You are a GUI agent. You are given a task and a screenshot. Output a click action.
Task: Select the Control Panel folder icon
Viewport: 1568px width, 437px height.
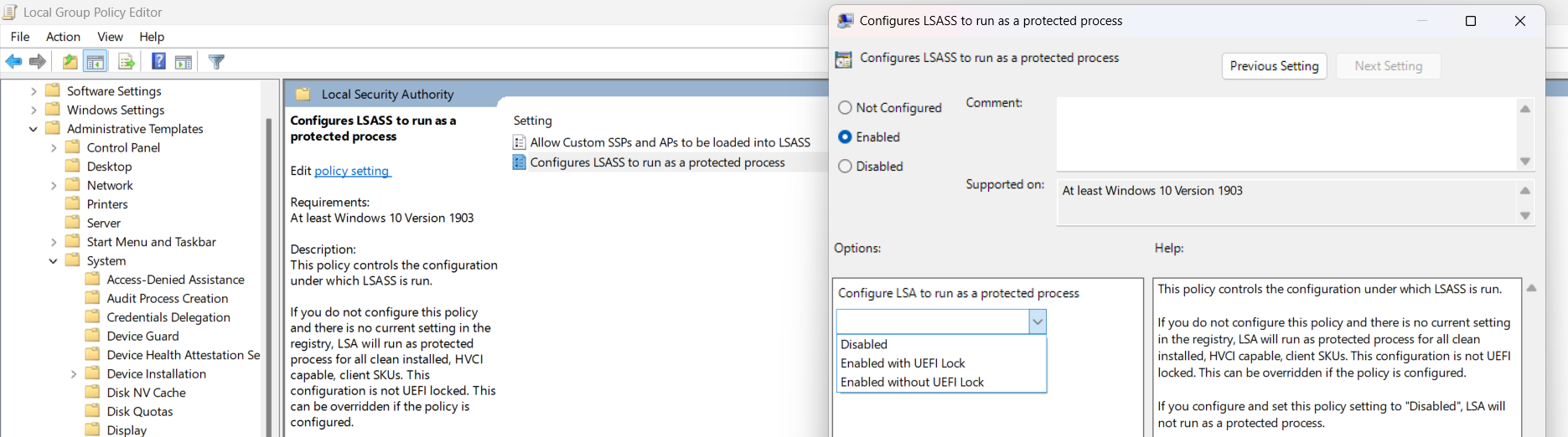(x=73, y=147)
